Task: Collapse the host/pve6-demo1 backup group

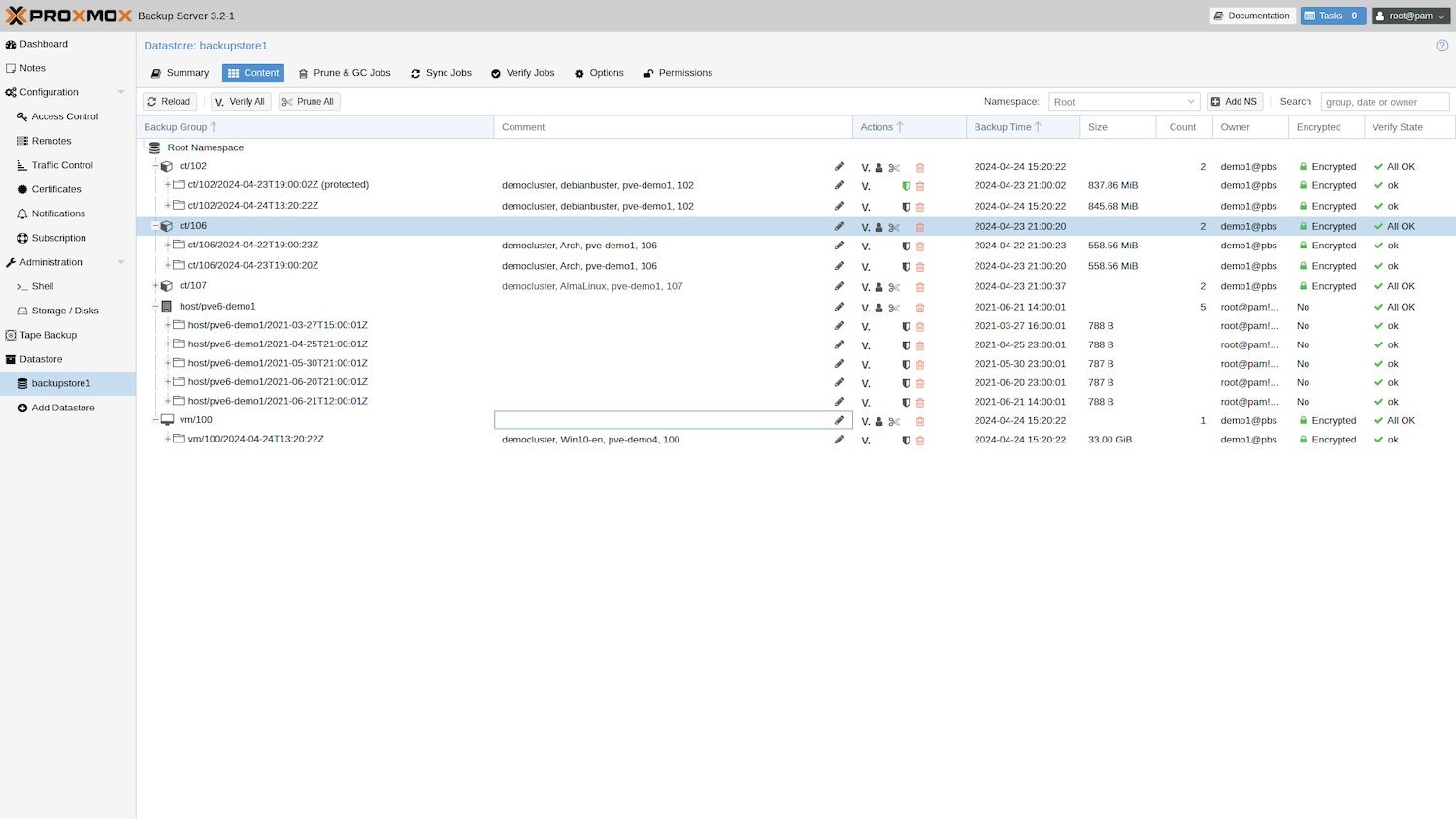Action: coord(156,306)
